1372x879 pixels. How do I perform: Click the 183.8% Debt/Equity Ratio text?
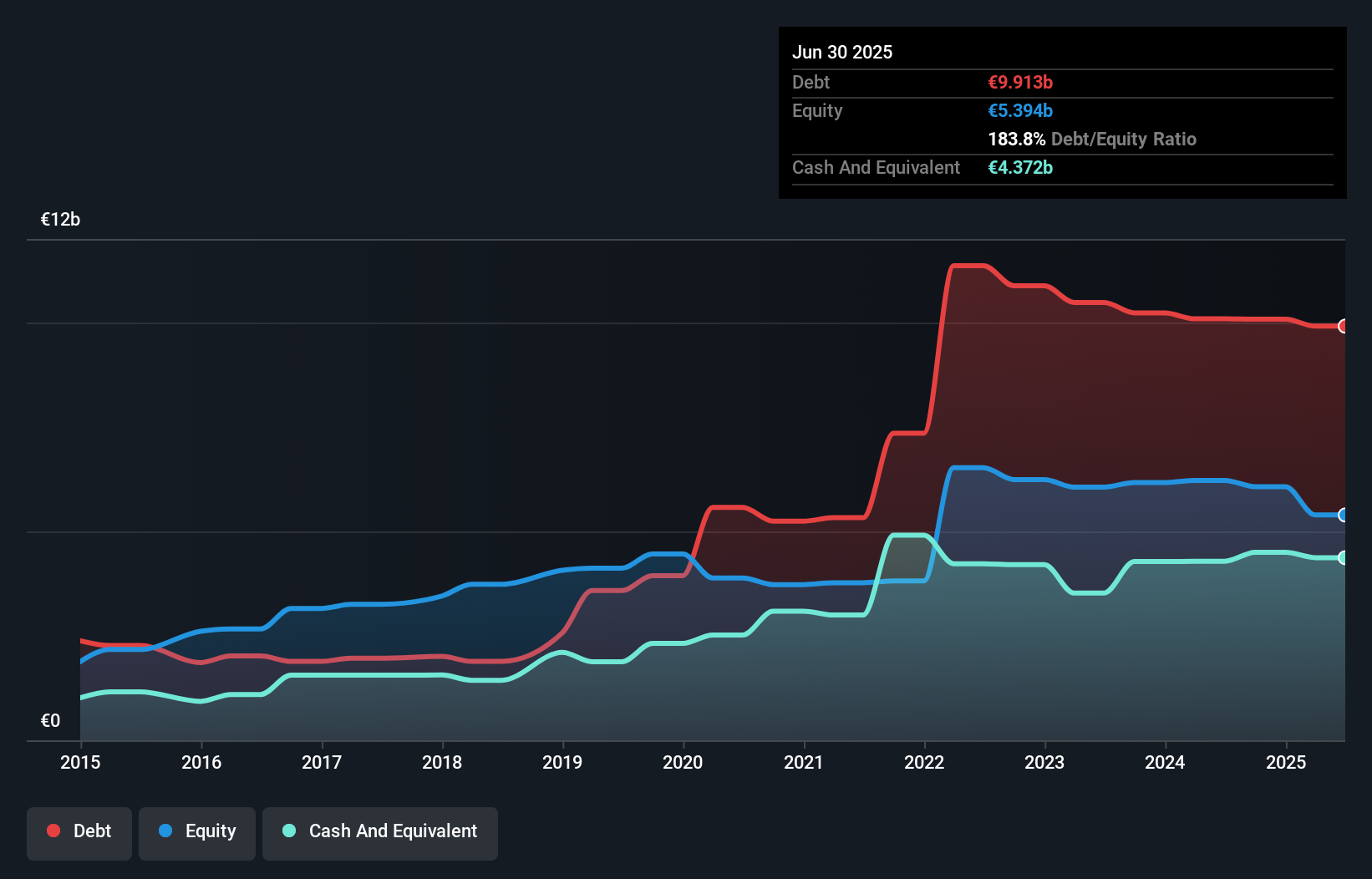(x=1016, y=139)
